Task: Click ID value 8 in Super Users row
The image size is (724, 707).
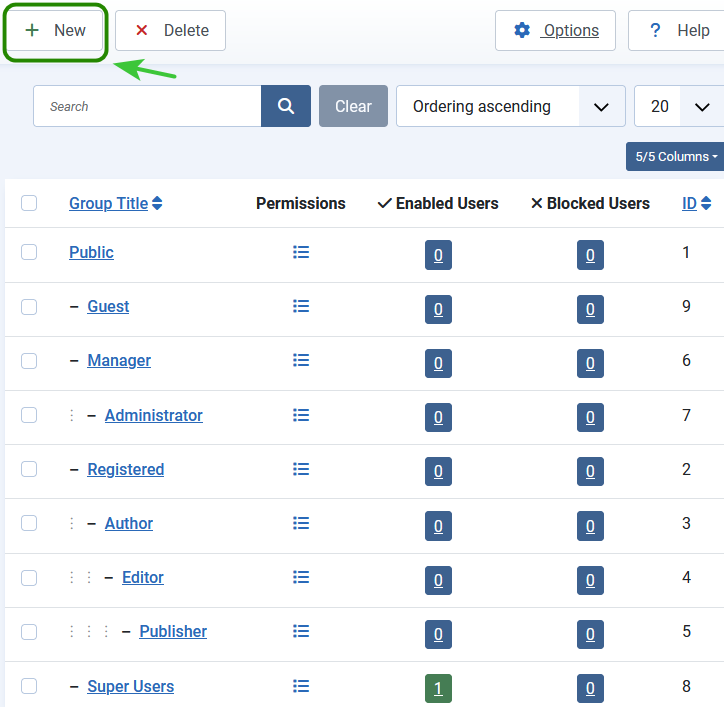Action: [686, 686]
